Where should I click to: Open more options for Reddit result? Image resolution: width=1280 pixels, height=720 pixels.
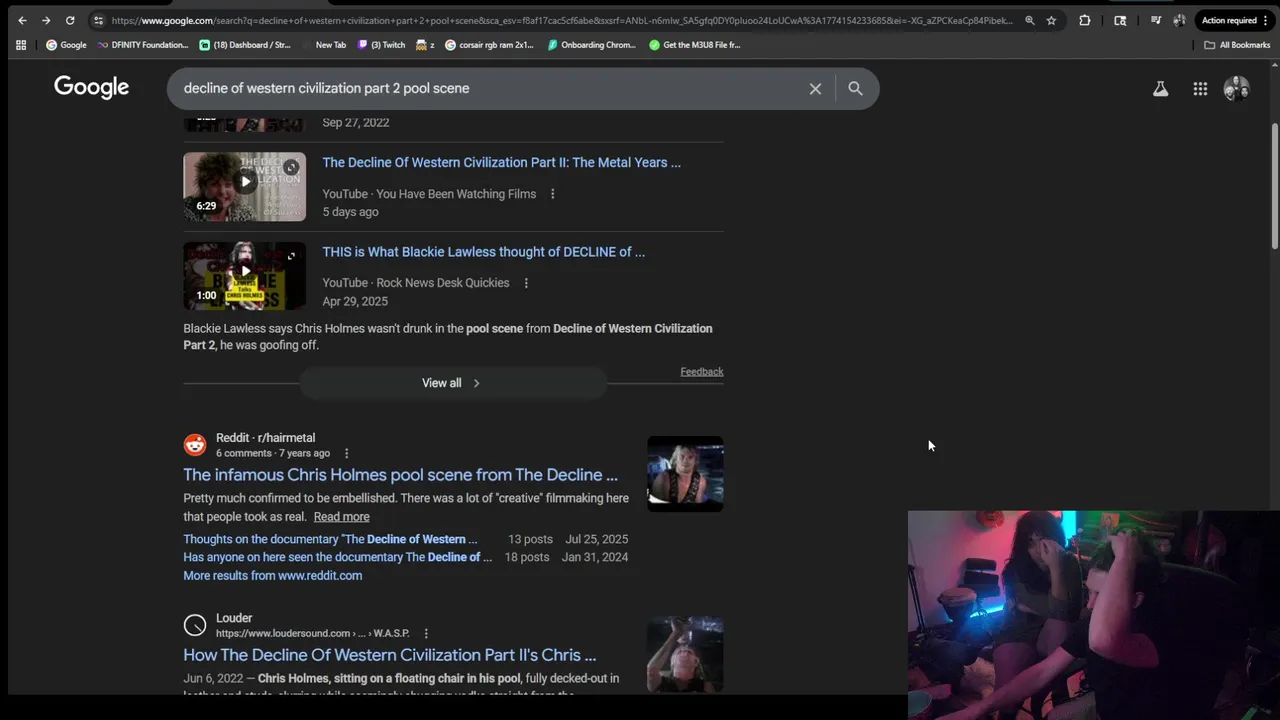click(347, 454)
